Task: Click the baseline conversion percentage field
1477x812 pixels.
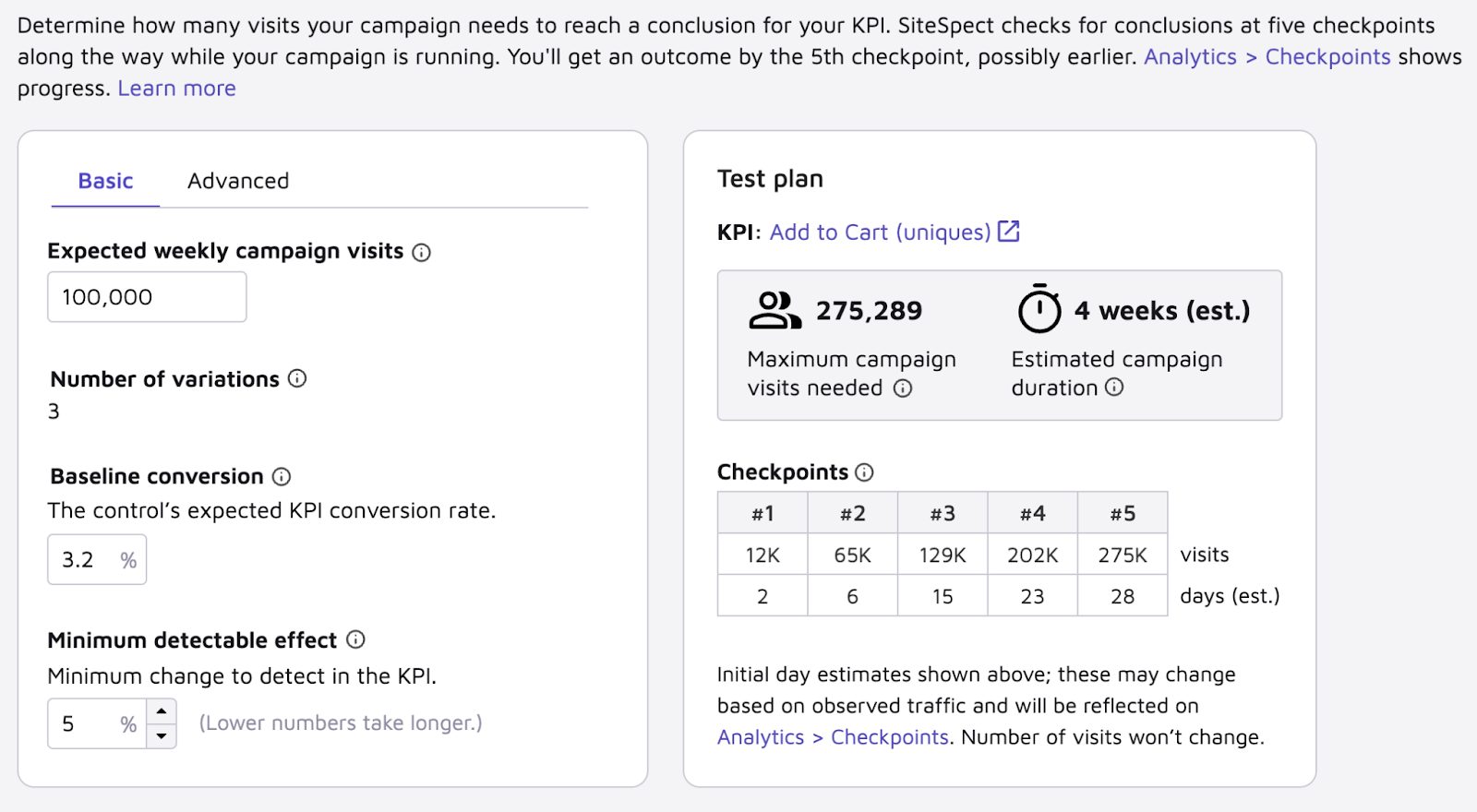Action: click(97, 560)
